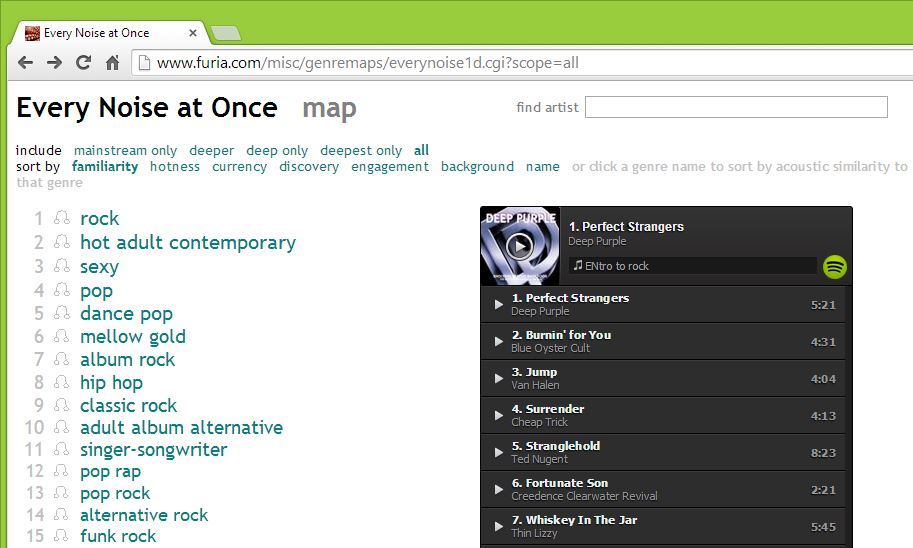The height and width of the screenshot is (548, 913).
Task: Sort genres by currency
Action: pos(239,167)
